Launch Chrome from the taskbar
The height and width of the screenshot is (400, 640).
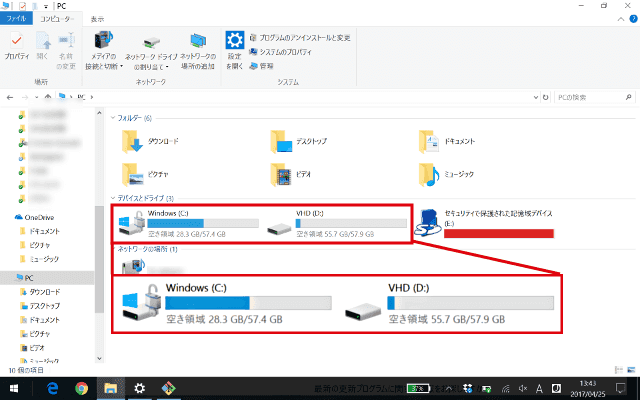(x=79, y=388)
